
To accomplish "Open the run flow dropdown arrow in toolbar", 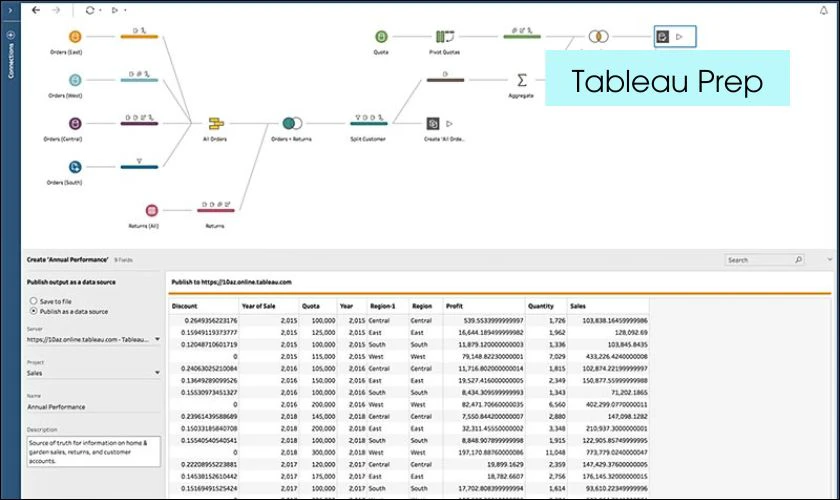I will click(x=125, y=10).
